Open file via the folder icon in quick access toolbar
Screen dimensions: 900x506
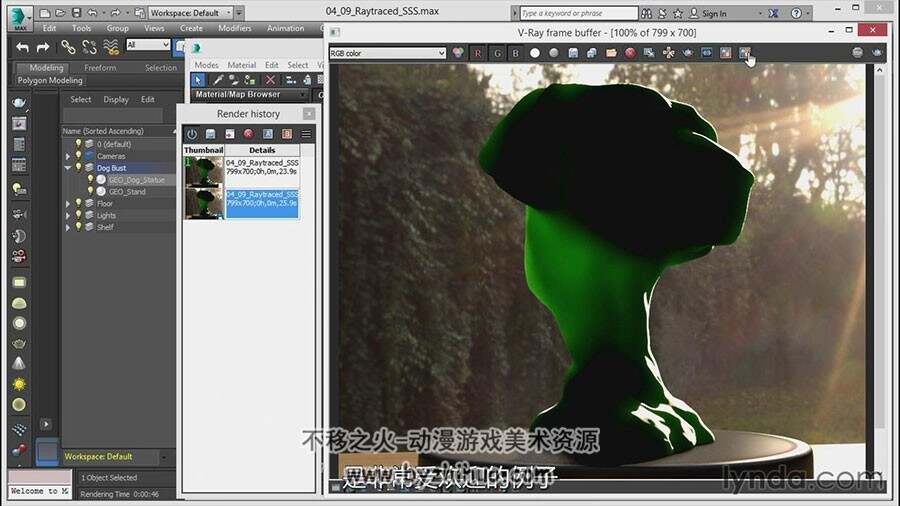tap(60, 13)
